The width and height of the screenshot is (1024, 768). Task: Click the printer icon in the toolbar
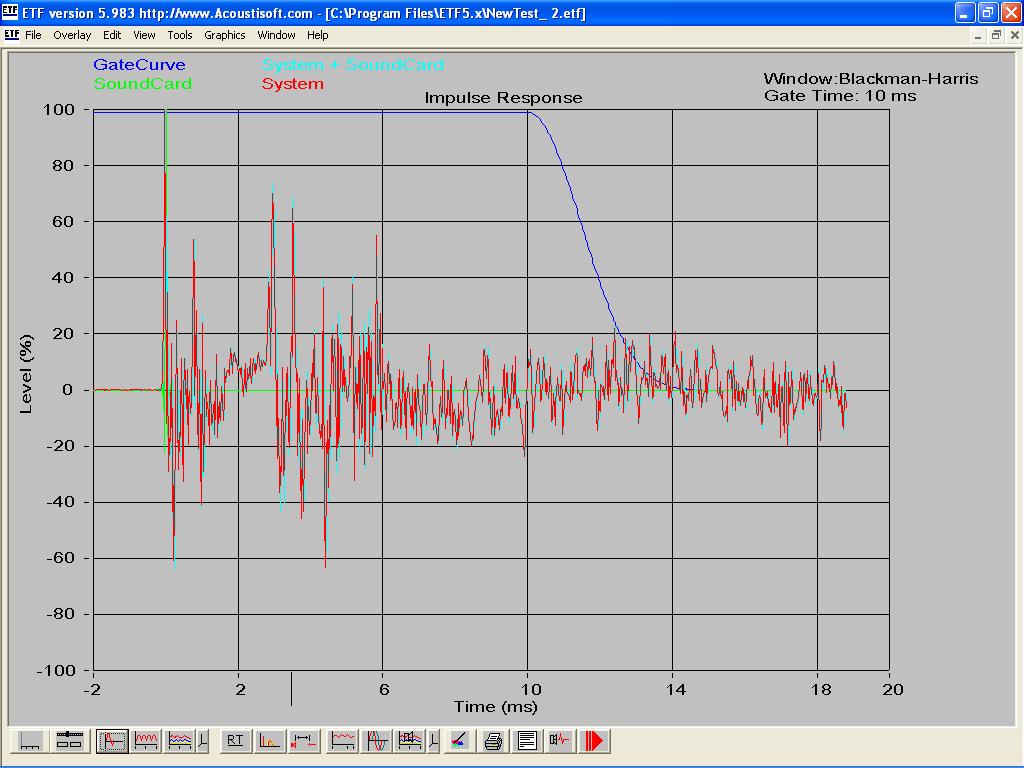point(493,741)
